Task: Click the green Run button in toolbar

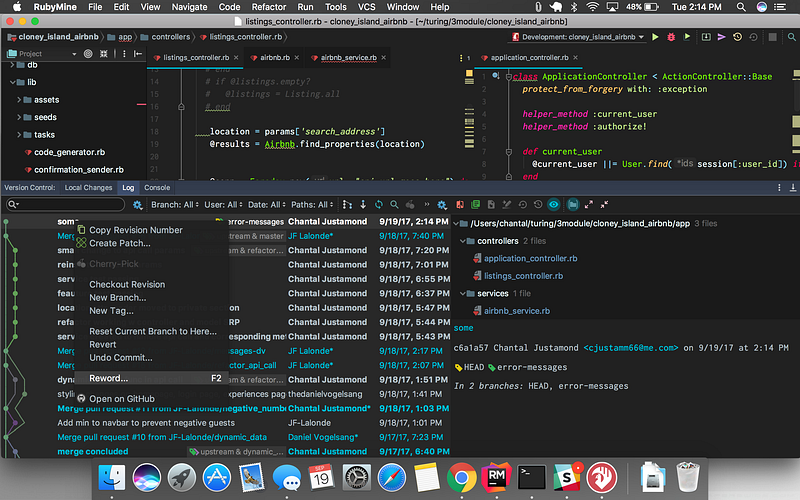Action: [655, 37]
